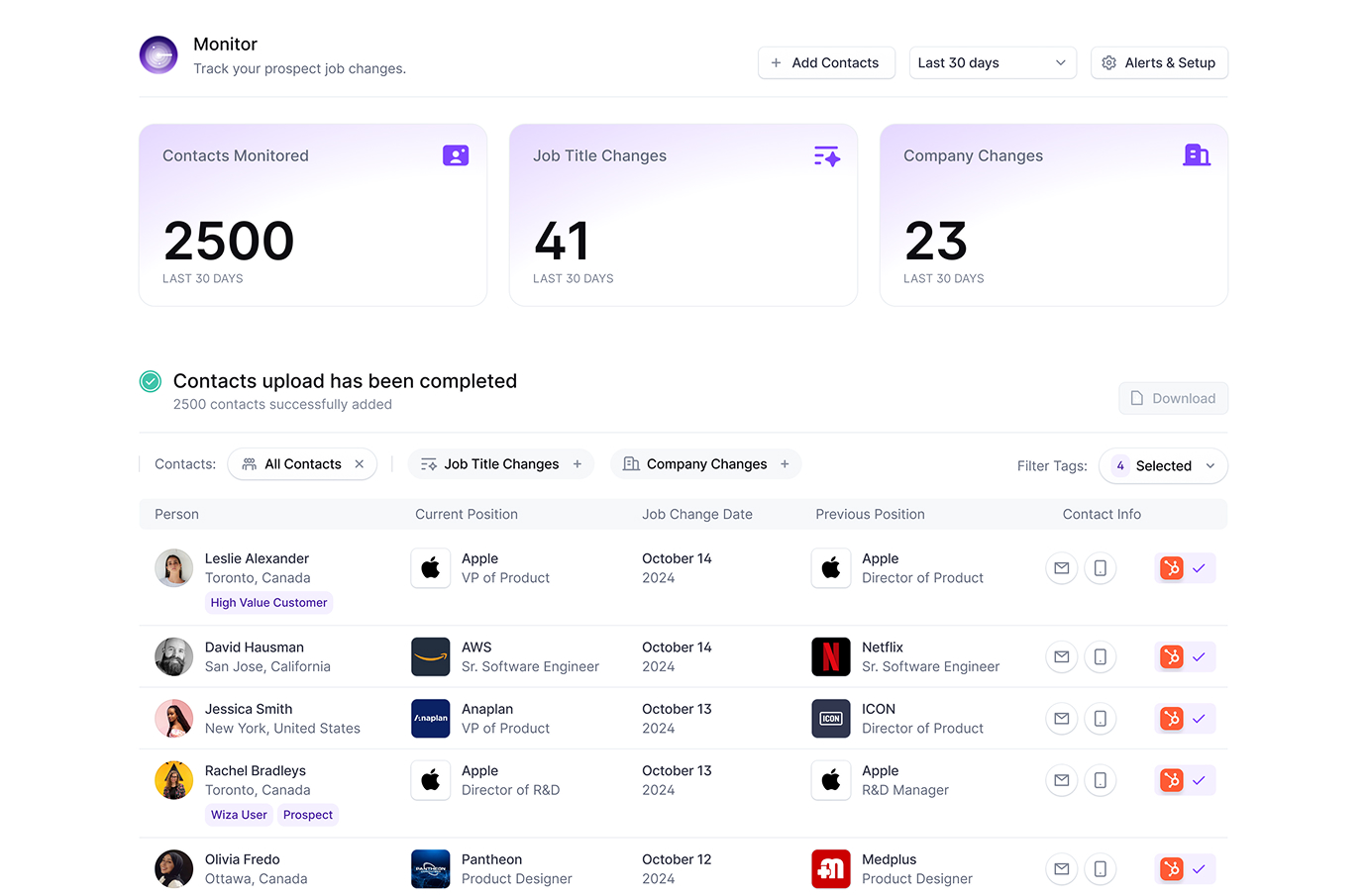Click email icon for Olivia Fredo
Screen dimensions: 1367x896
pyautogui.click(x=1062, y=869)
